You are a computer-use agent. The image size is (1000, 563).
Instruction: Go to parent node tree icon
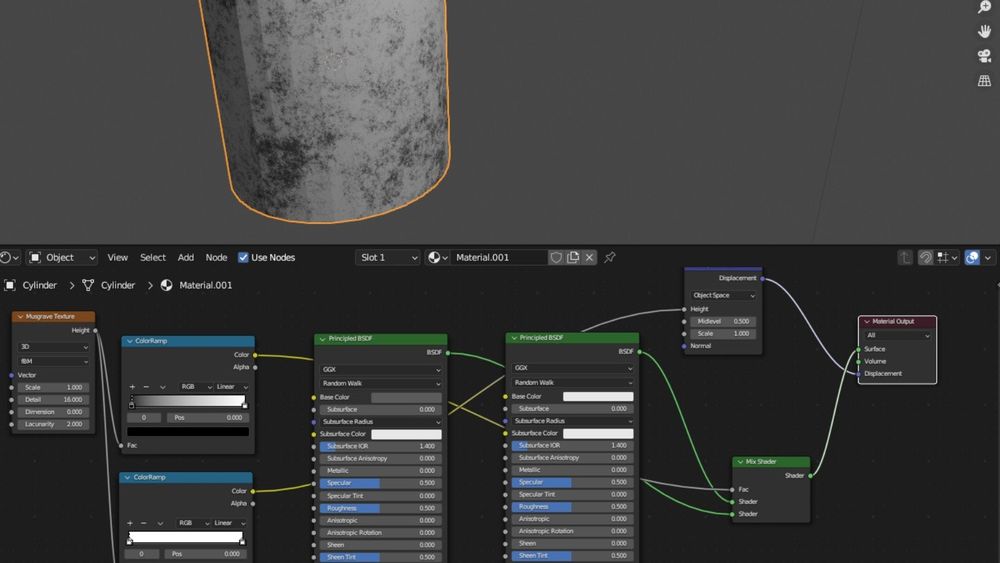pos(905,258)
